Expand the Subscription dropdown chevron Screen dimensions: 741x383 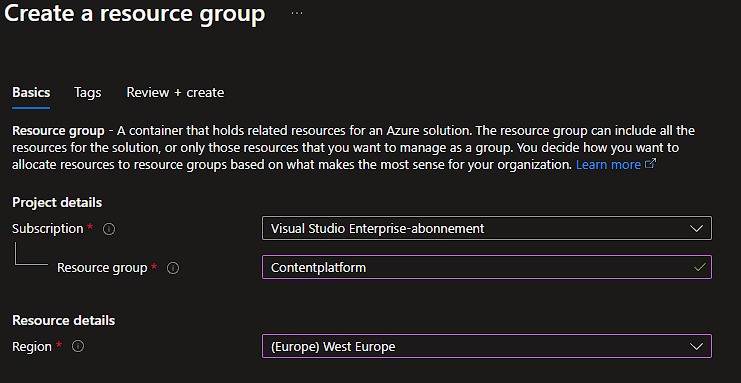[696, 229]
